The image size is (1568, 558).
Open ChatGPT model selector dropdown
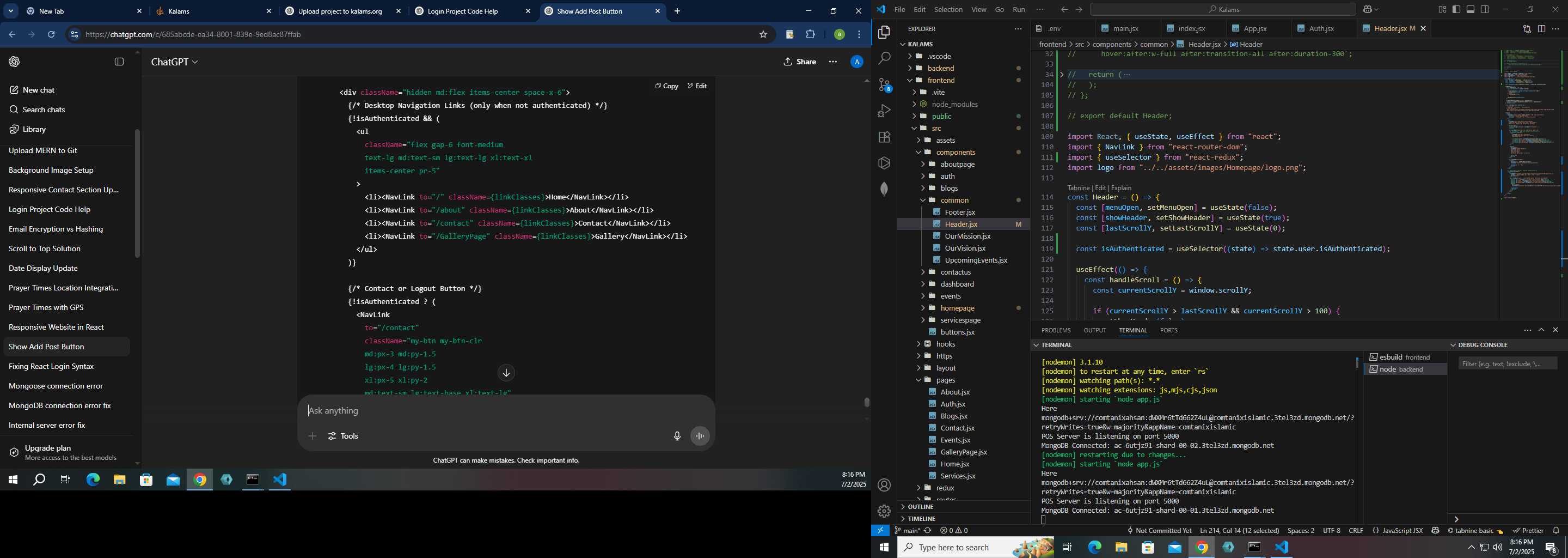pyautogui.click(x=175, y=62)
